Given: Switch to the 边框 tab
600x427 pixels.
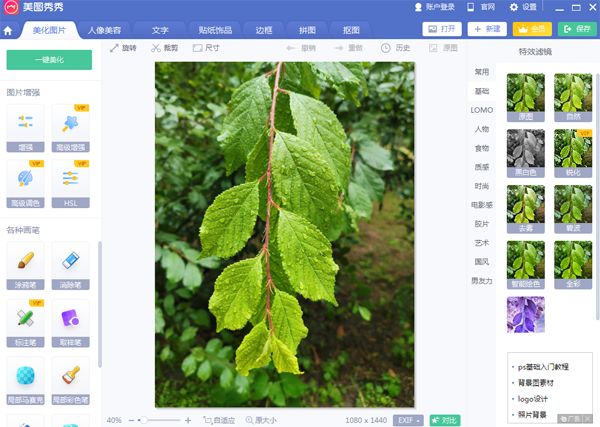Looking at the screenshot, I should coord(264,31).
